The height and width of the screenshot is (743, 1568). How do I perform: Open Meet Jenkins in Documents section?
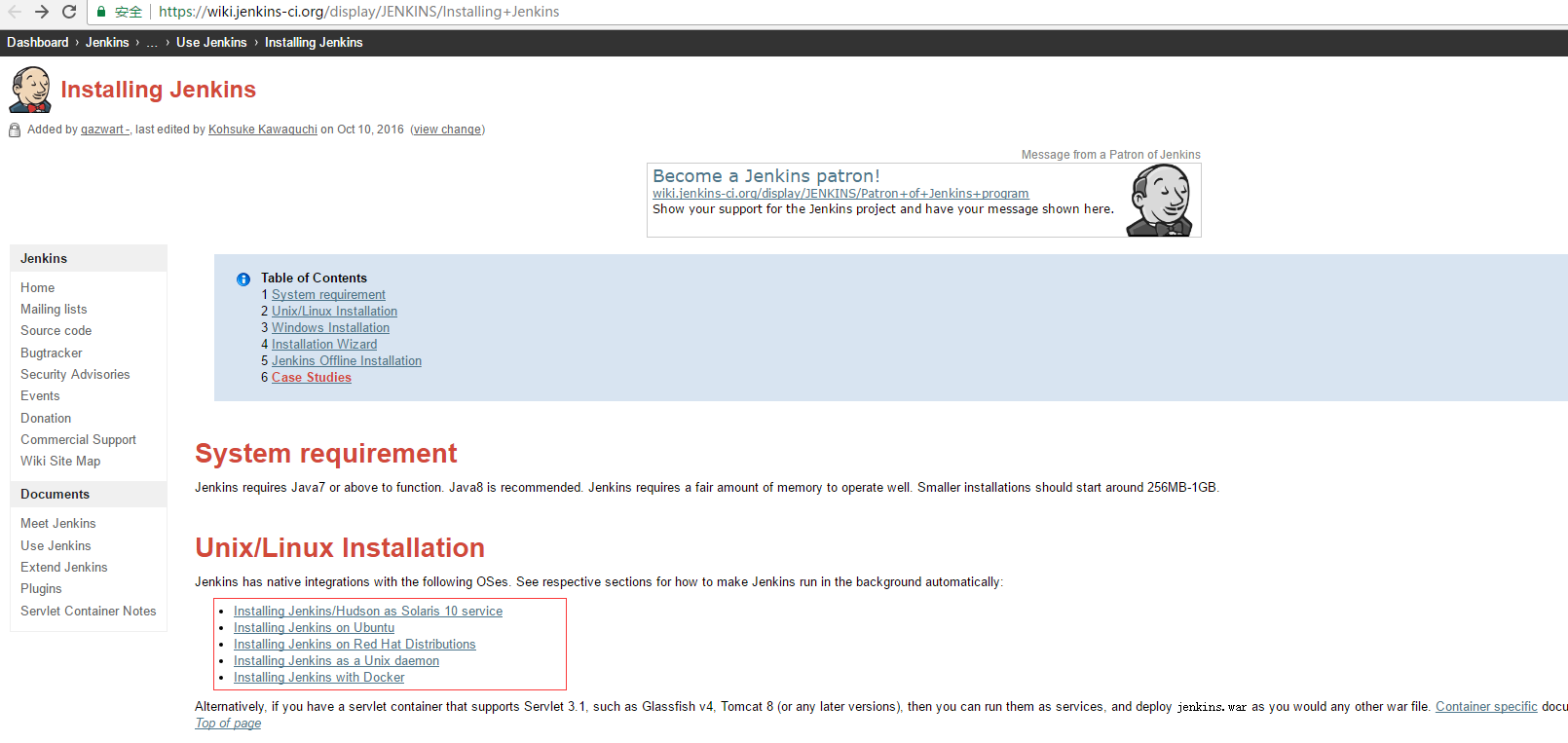point(58,524)
